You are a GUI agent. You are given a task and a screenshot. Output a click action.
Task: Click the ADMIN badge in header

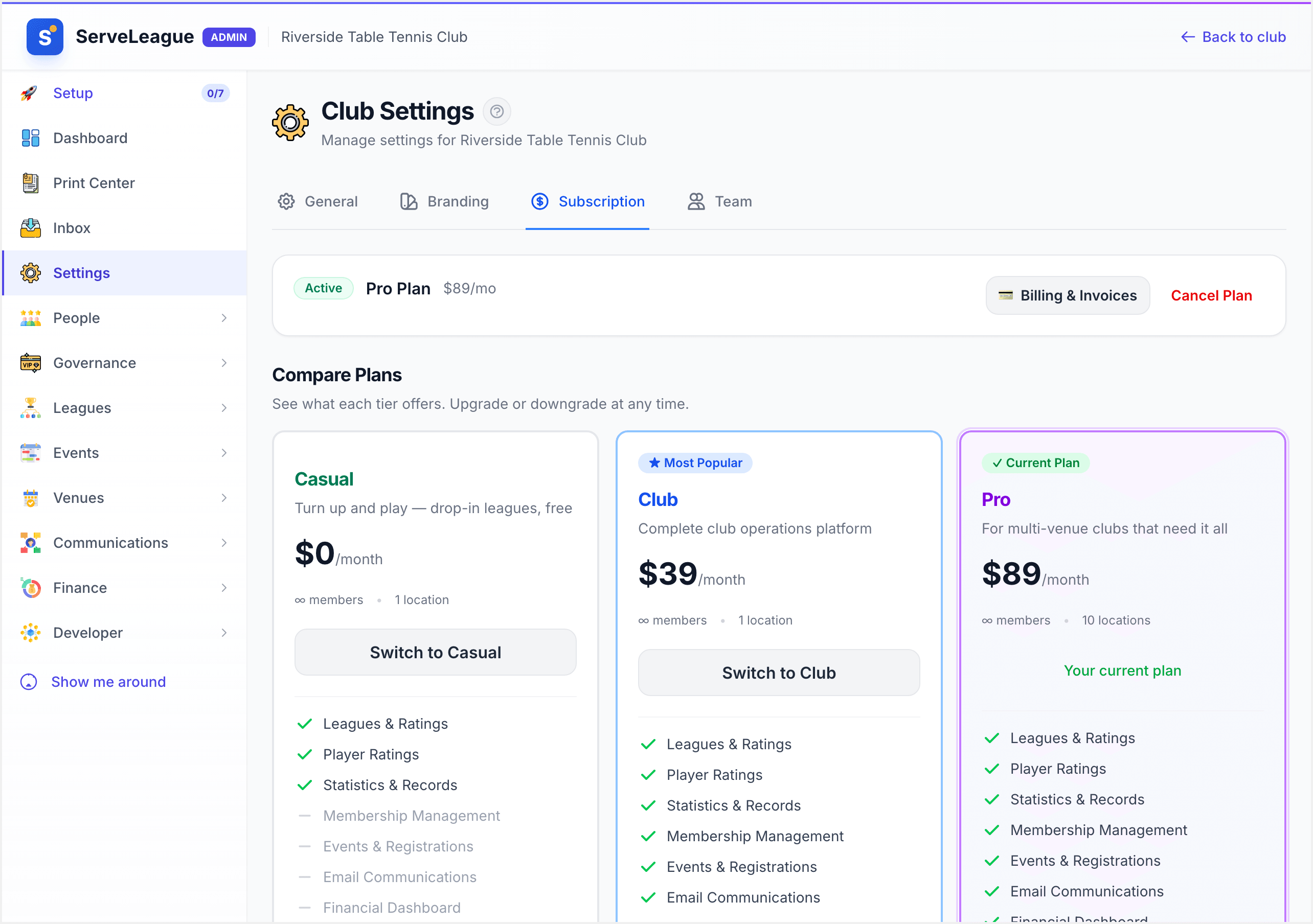(x=229, y=37)
